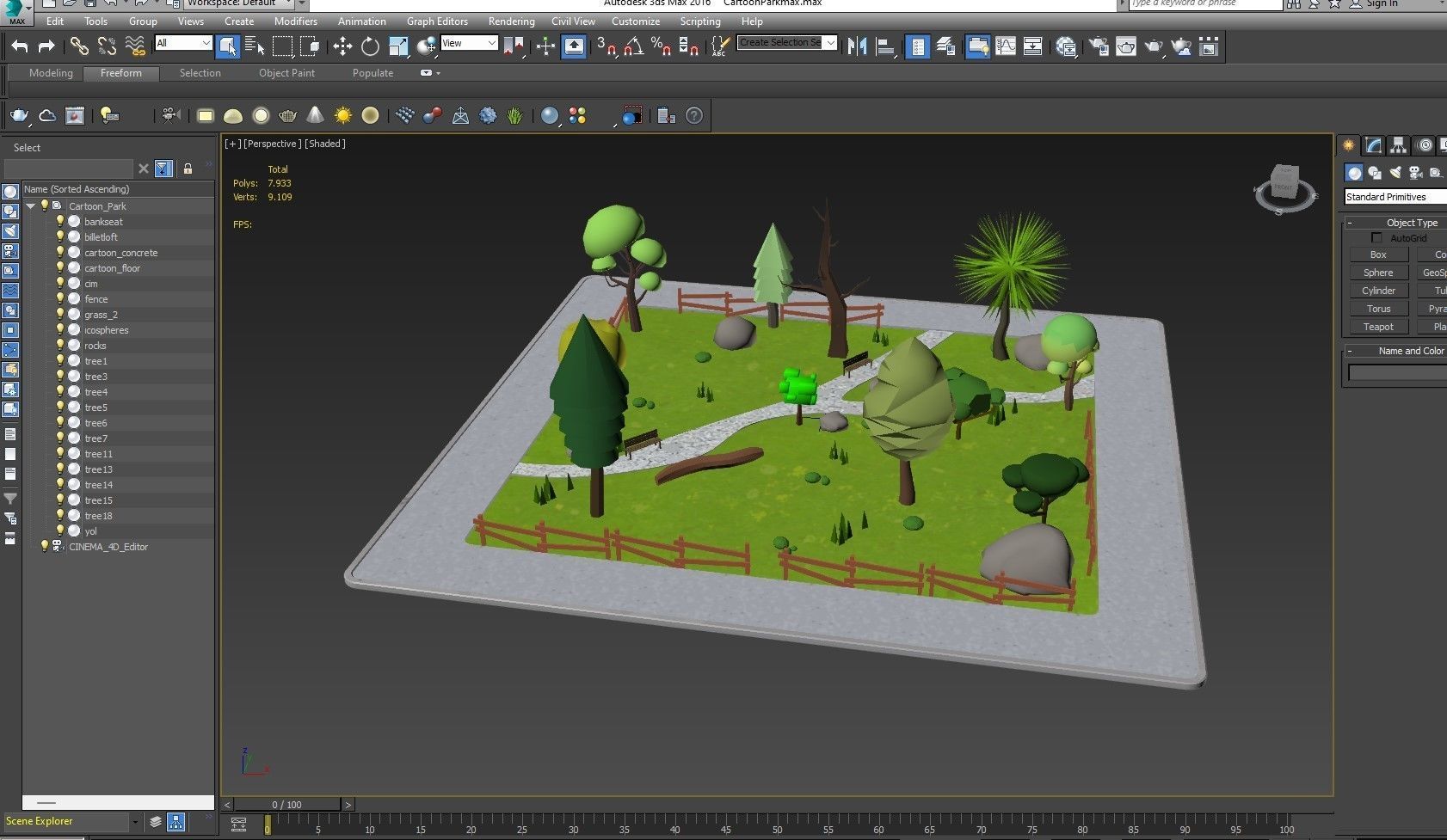
Task: Open the Schematic View
Action: point(1032,46)
